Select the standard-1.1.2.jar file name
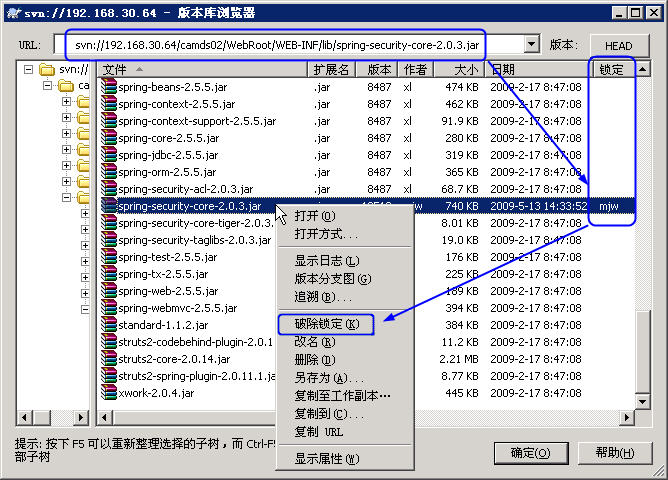 click(x=163, y=325)
